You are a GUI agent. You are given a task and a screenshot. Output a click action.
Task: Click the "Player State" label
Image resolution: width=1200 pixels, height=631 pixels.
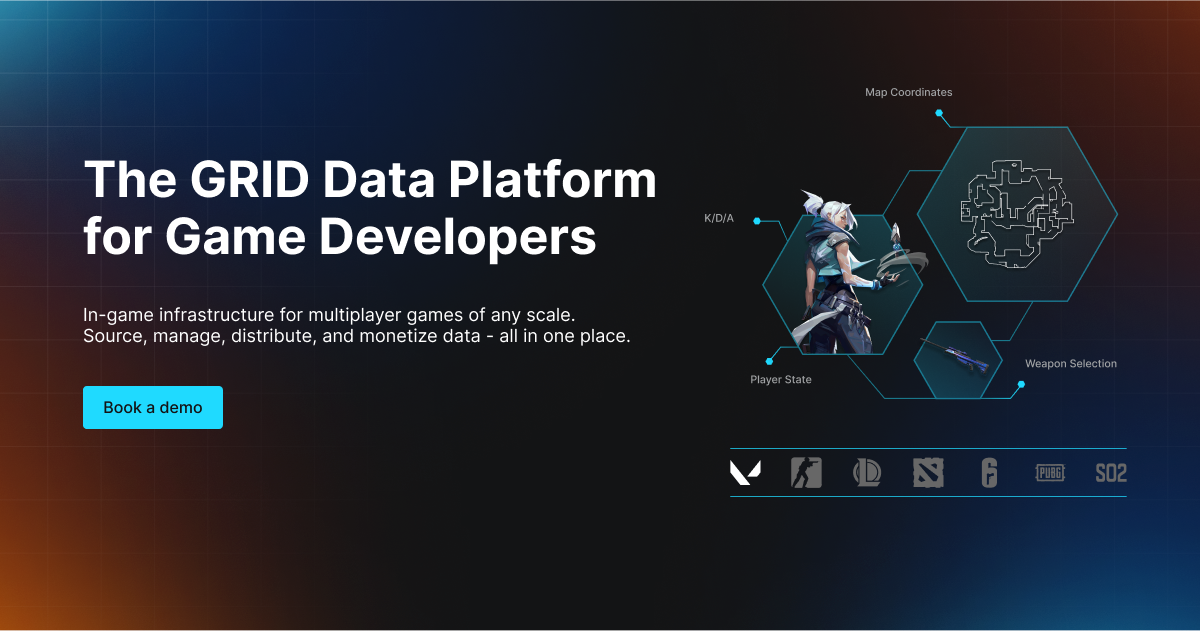781,380
